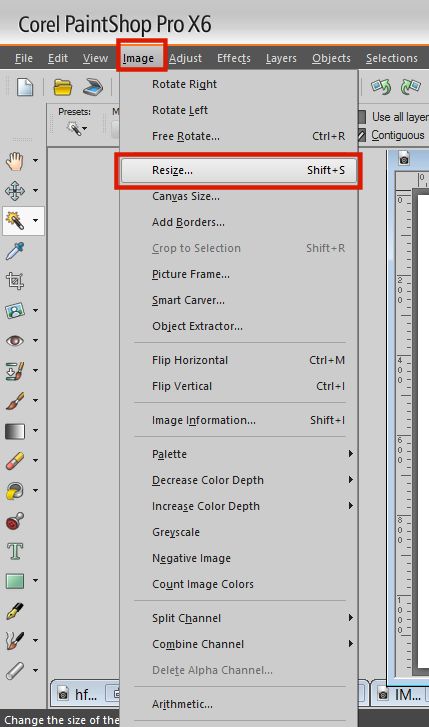Image resolution: width=429 pixels, height=727 pixels.
Task: Select the Magic Wand tool
Action: click(15, 221)
